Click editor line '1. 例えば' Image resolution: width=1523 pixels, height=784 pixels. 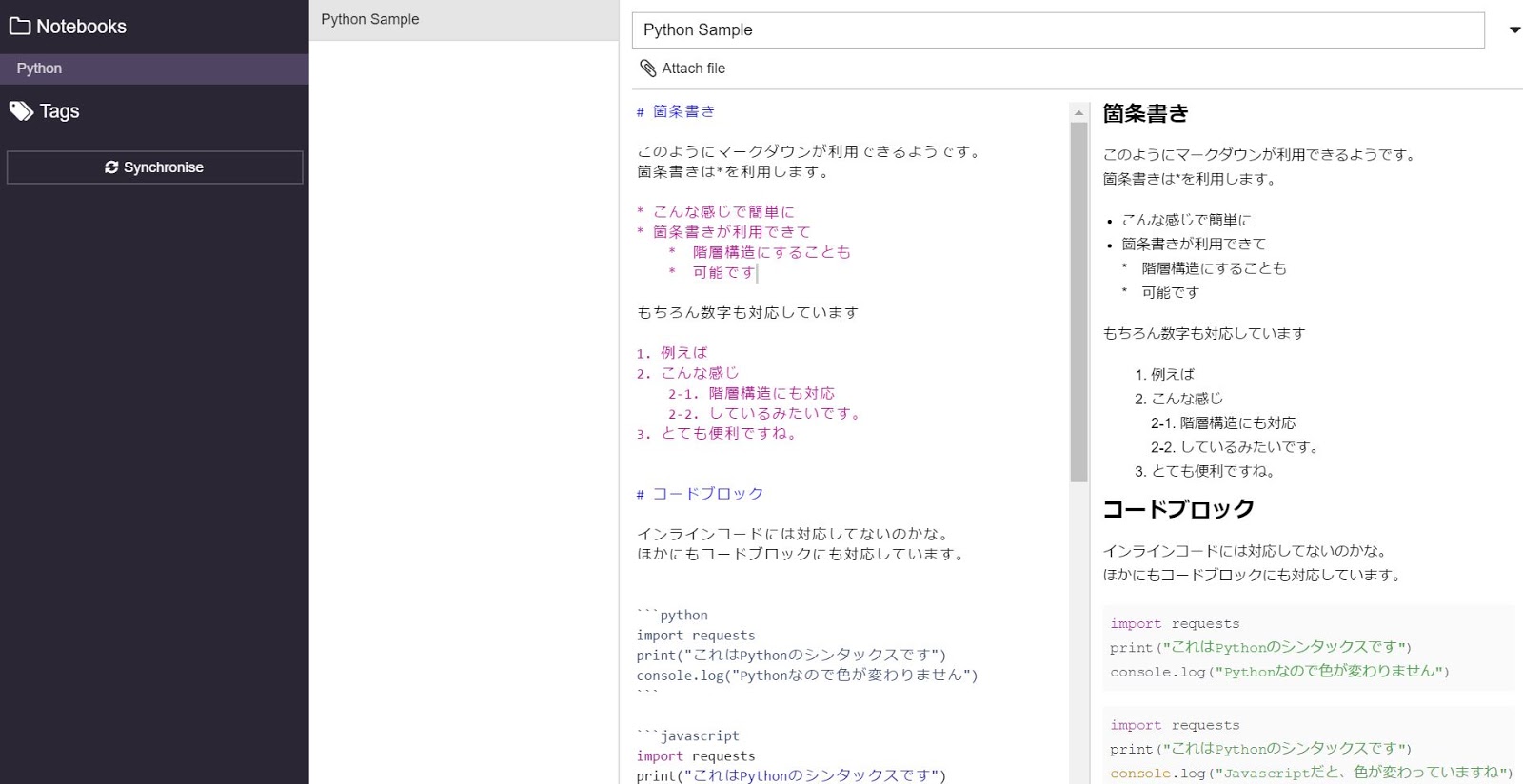tap(672, 353)
